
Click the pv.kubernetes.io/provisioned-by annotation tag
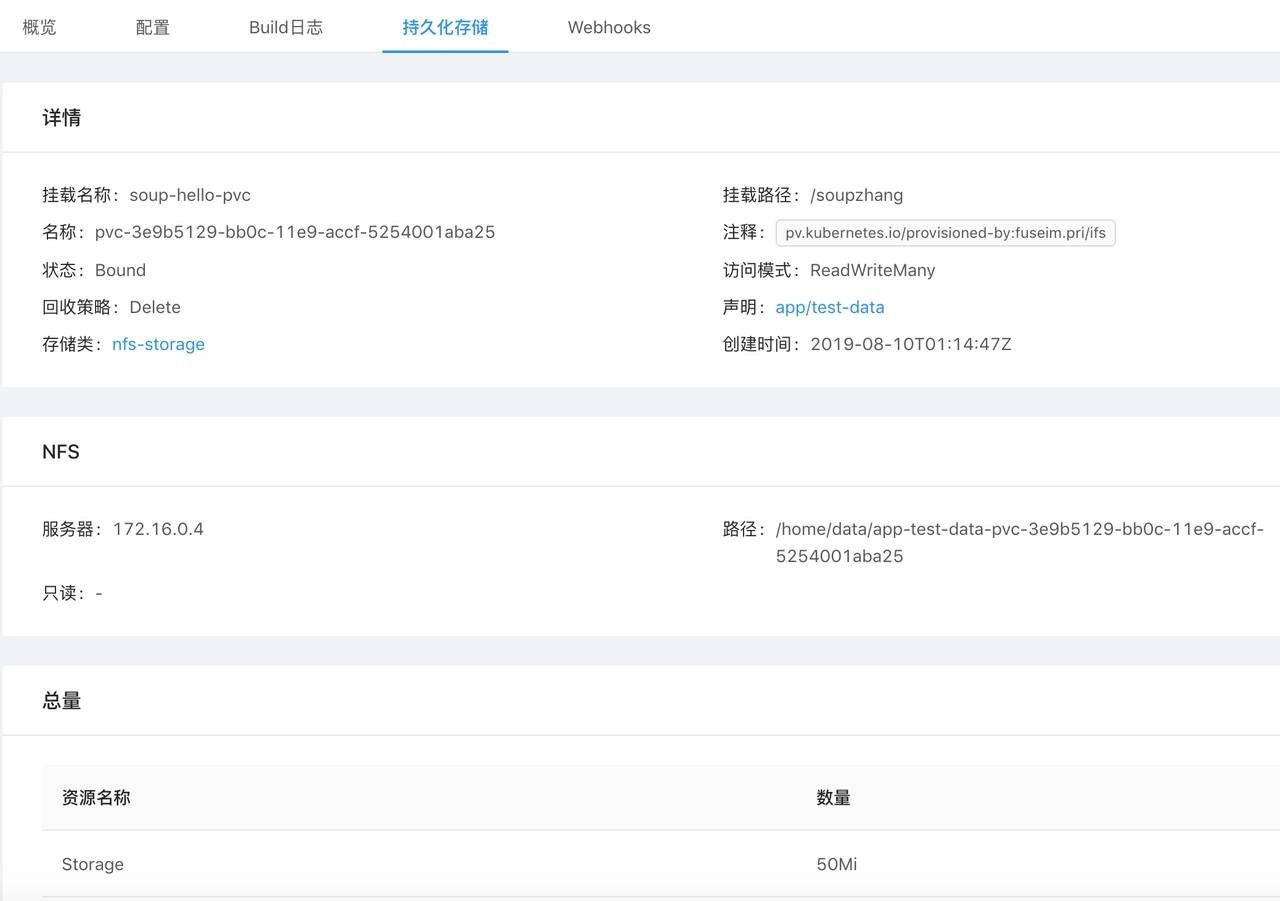(x=945, y=233)
